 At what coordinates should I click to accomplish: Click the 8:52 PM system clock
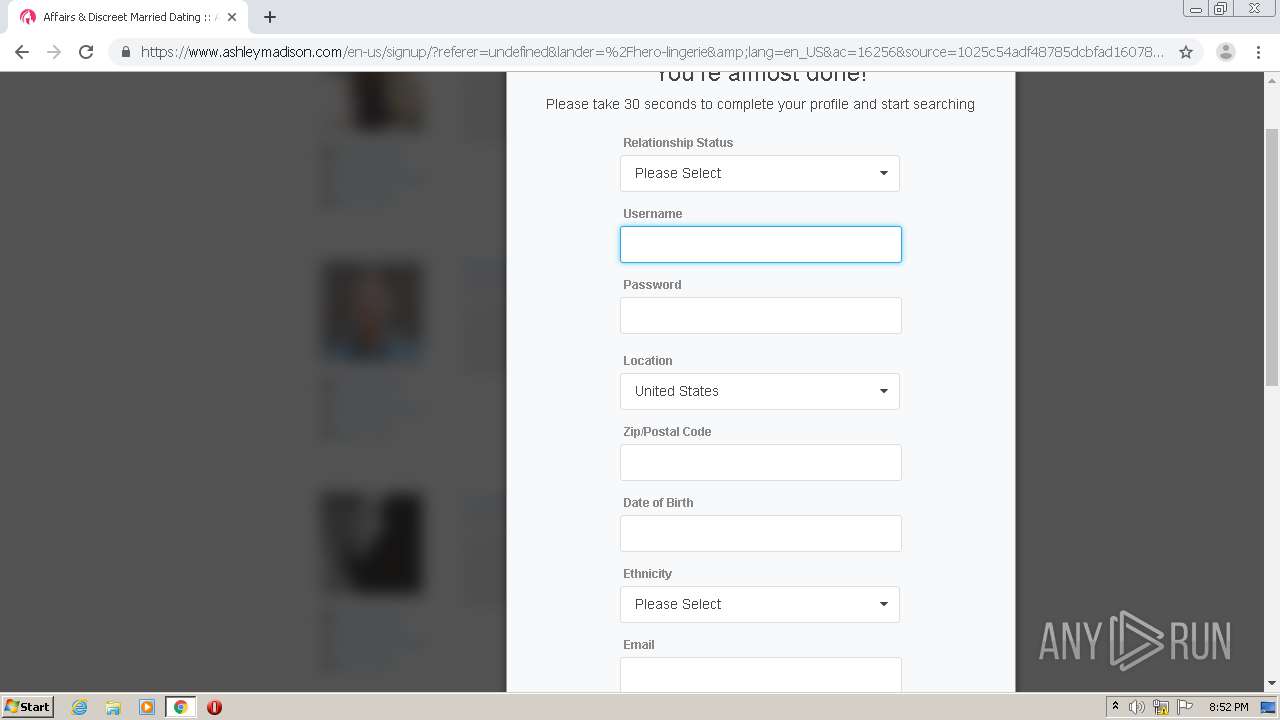tap(1228, 707)
